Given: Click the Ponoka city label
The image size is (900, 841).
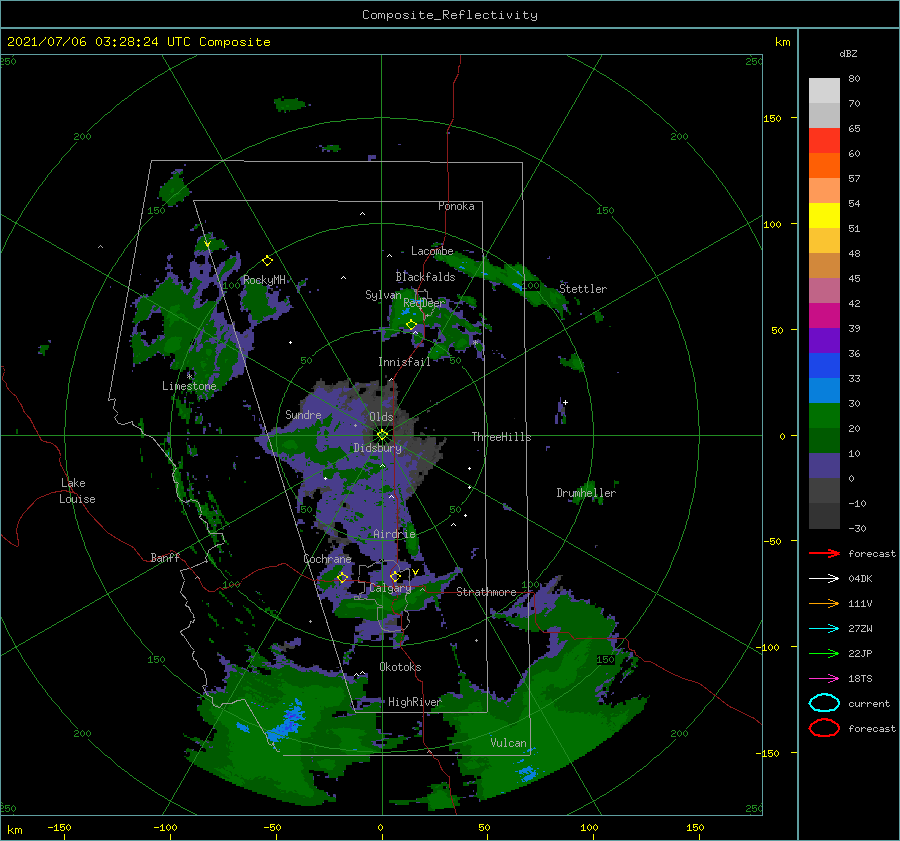Looking at the screenshot, I should pos(456,206).
